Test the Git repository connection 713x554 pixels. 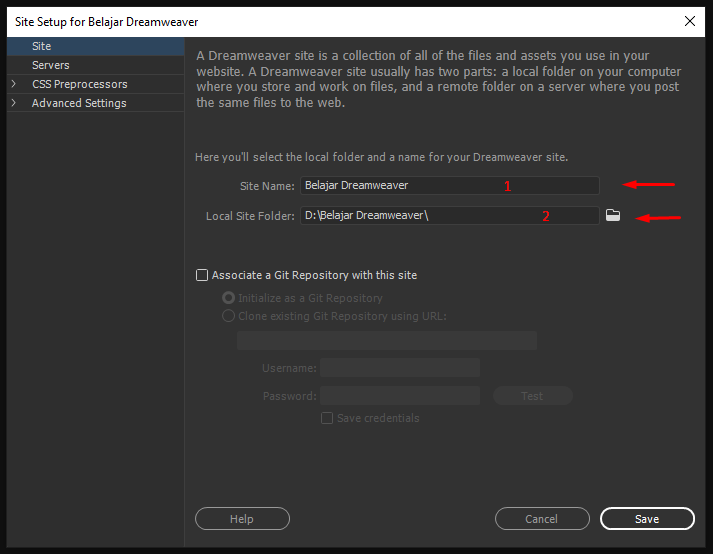[532, 396]
